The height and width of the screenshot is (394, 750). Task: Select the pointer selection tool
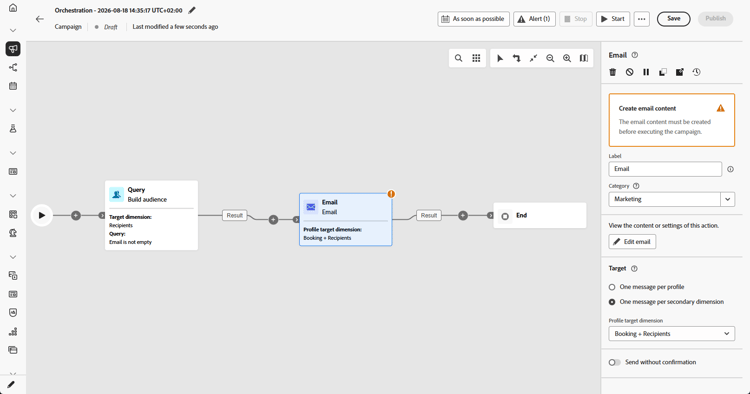(x=500, y=58)
